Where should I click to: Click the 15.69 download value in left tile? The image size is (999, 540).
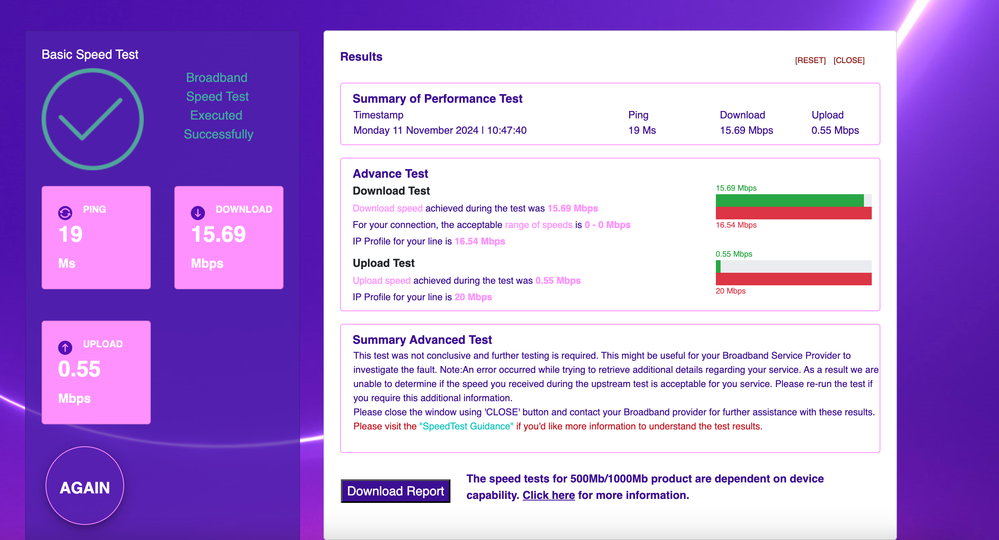click(218, 235)
